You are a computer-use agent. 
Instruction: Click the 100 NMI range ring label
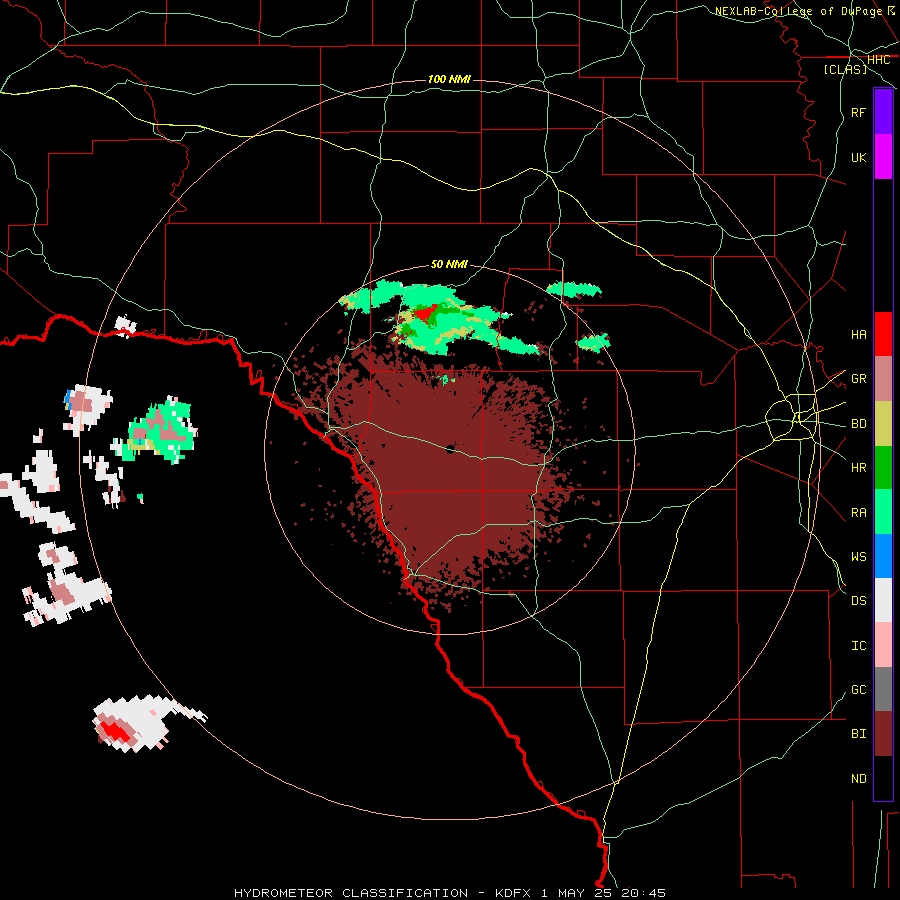tap(449, 79)
